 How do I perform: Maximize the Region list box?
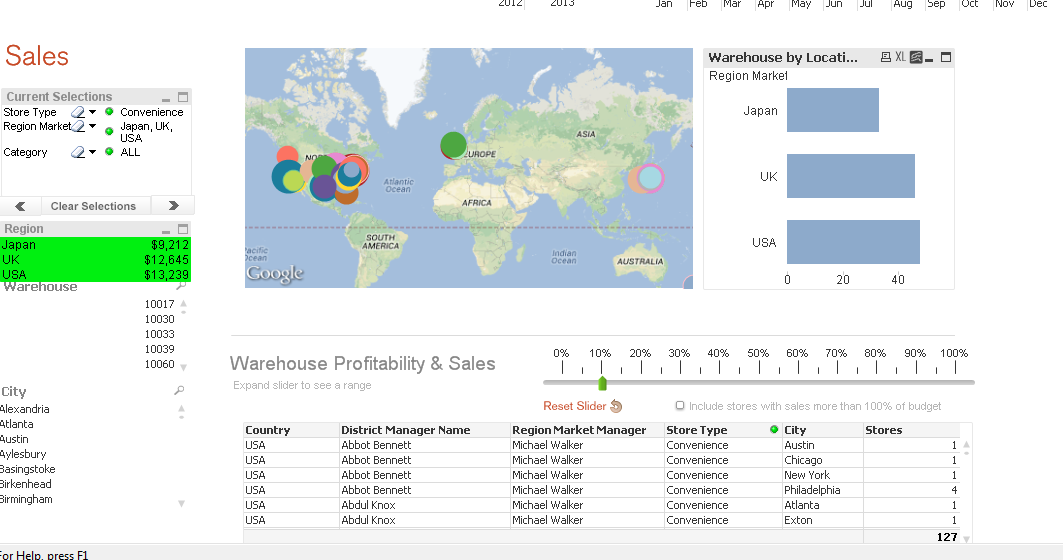pos(183,229)
